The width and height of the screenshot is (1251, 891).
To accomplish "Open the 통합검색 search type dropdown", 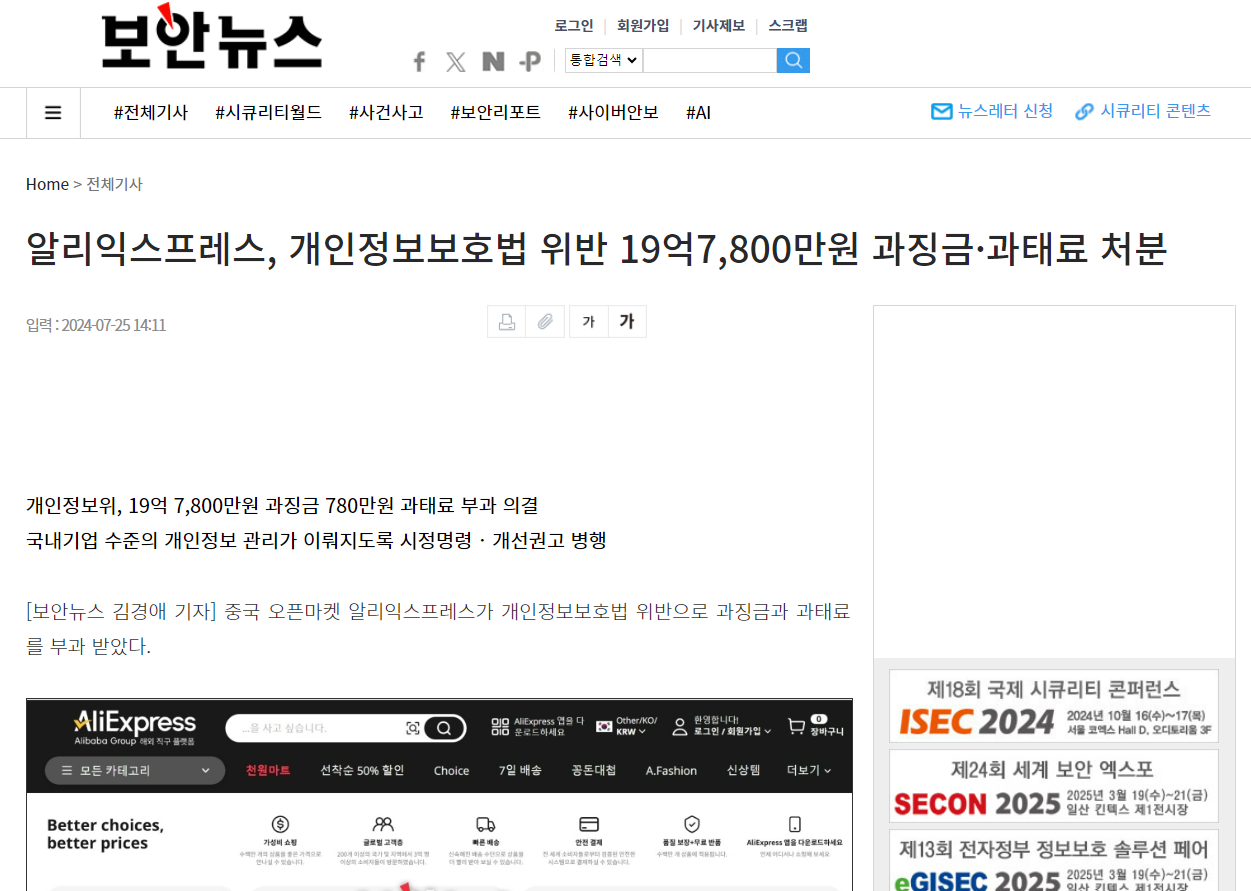I will 603,60.
